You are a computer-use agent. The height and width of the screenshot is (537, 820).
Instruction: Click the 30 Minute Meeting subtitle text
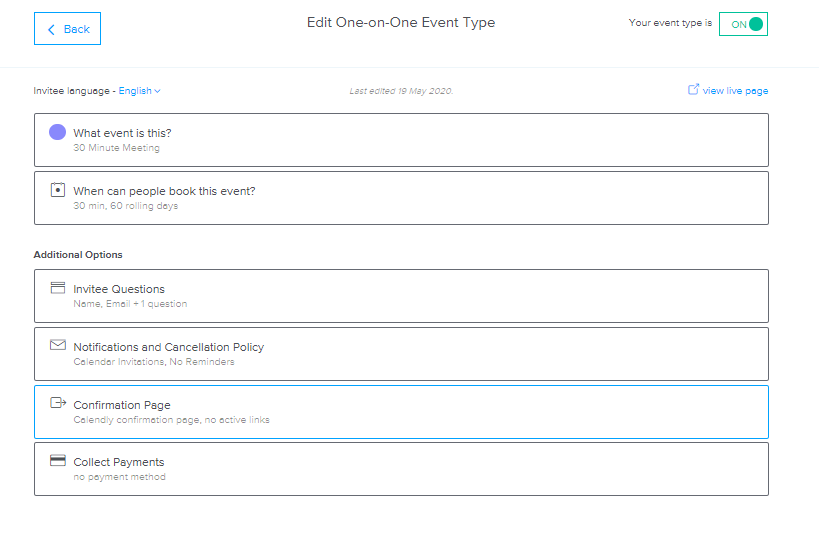116,148
